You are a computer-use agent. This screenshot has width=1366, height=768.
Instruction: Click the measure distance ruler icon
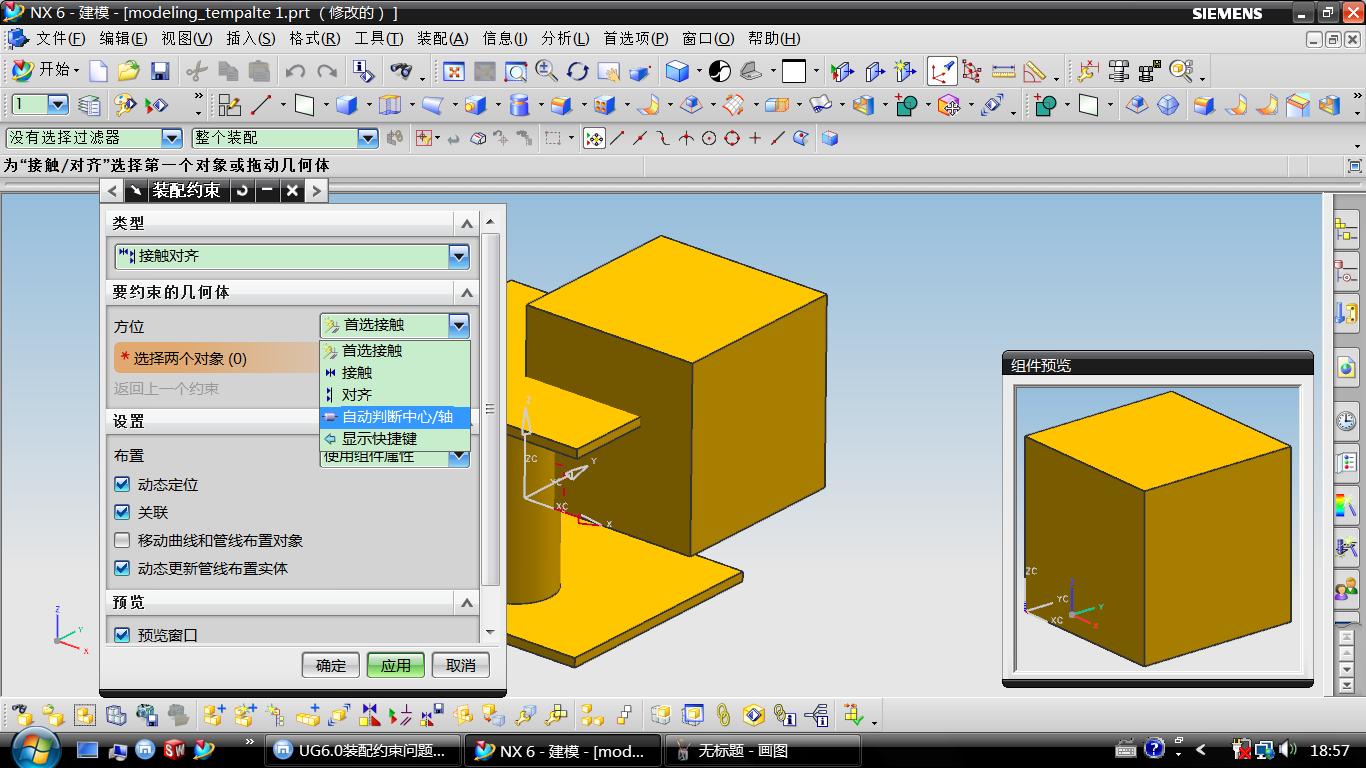pyautogui.click(x=1003, y=71)
